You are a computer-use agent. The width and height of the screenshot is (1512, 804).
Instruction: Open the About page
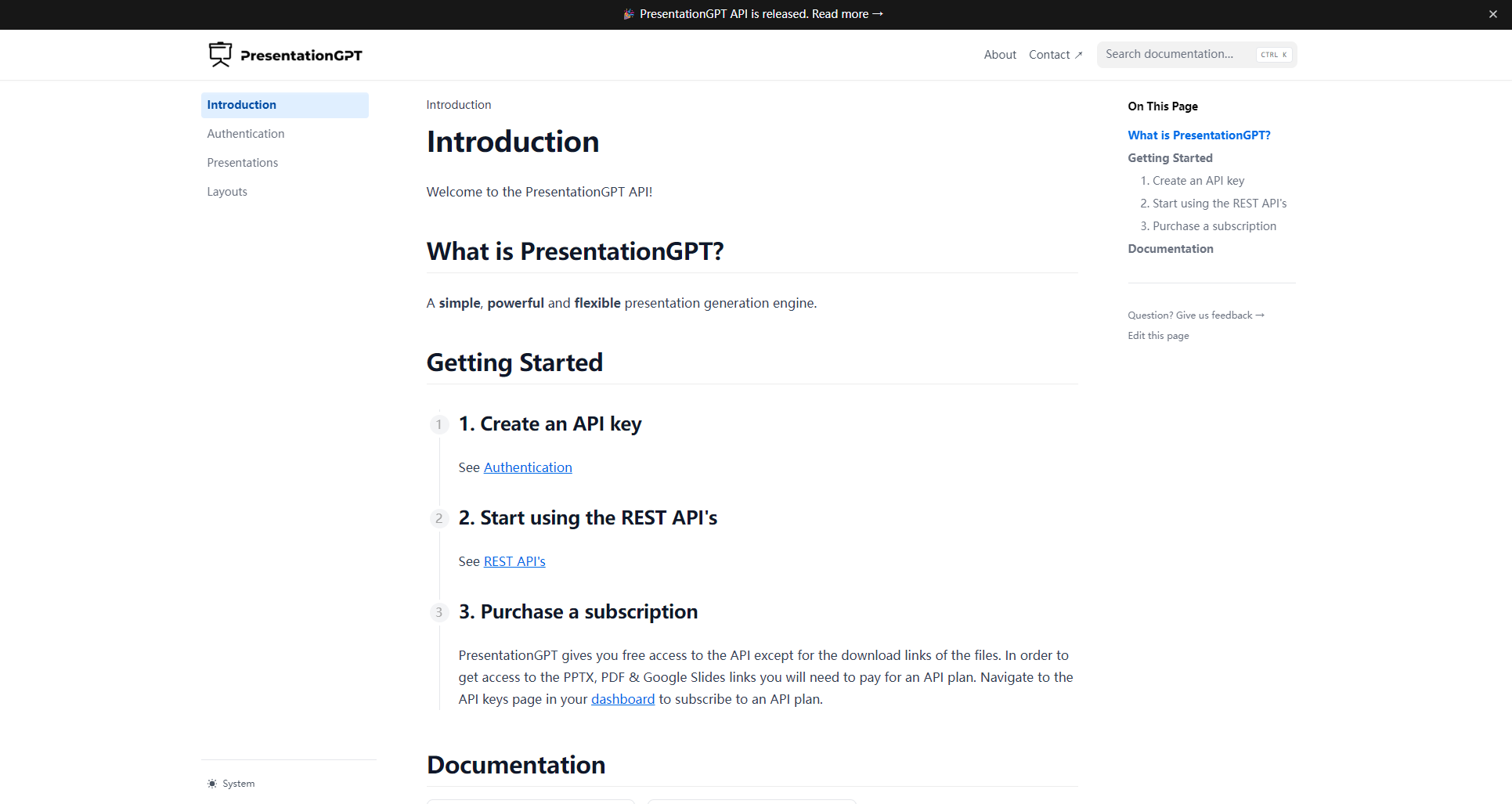(x=999, y=54)
